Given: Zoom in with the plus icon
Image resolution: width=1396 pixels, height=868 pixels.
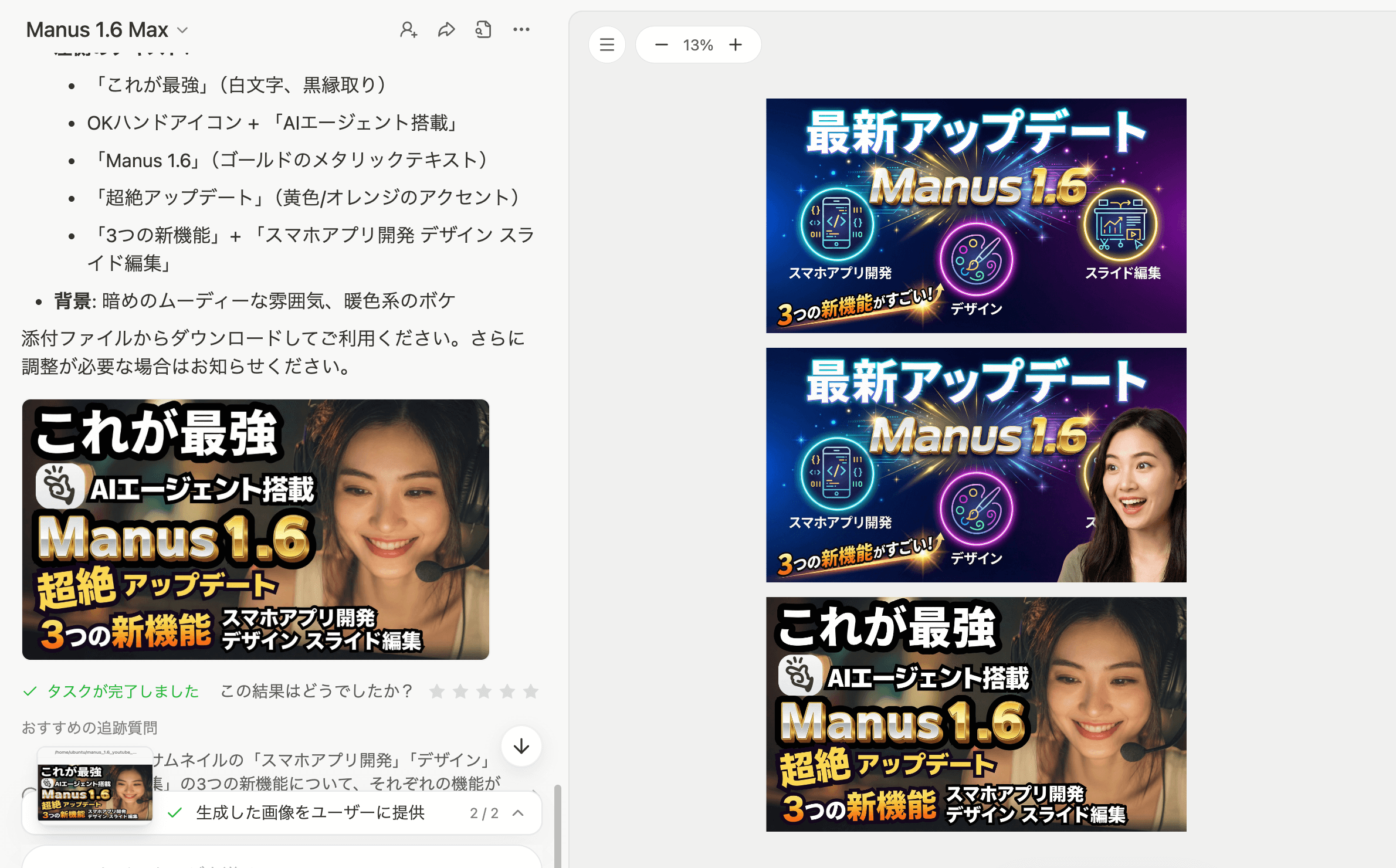Looking at the screenshot, I should (736, 45).
